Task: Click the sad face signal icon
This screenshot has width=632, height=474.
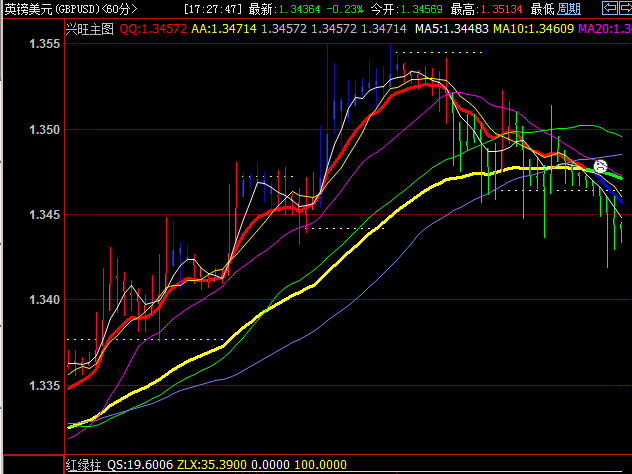Action: click(600, 167)
